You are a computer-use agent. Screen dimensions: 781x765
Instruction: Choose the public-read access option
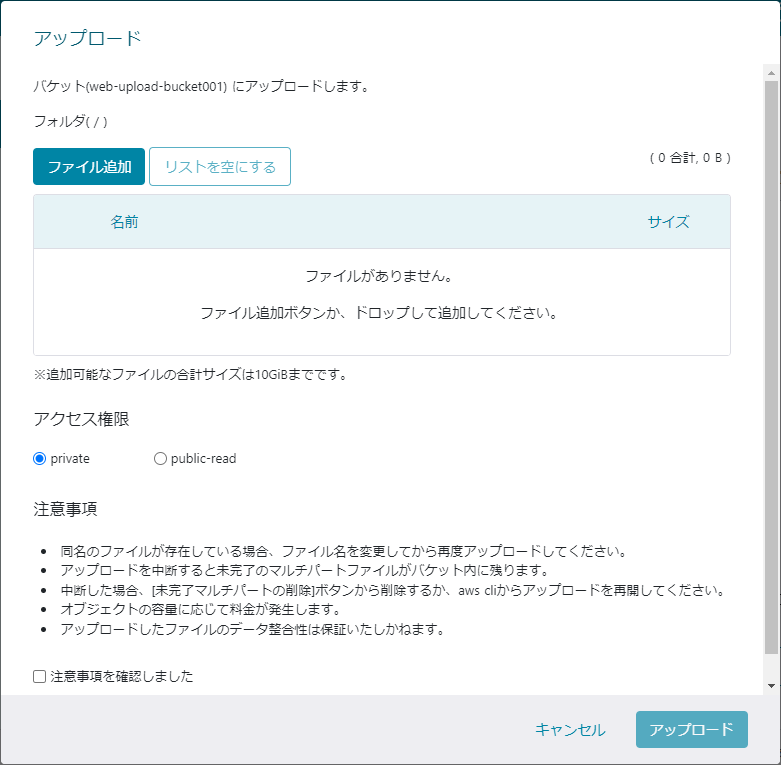click(x=160, y=459)
